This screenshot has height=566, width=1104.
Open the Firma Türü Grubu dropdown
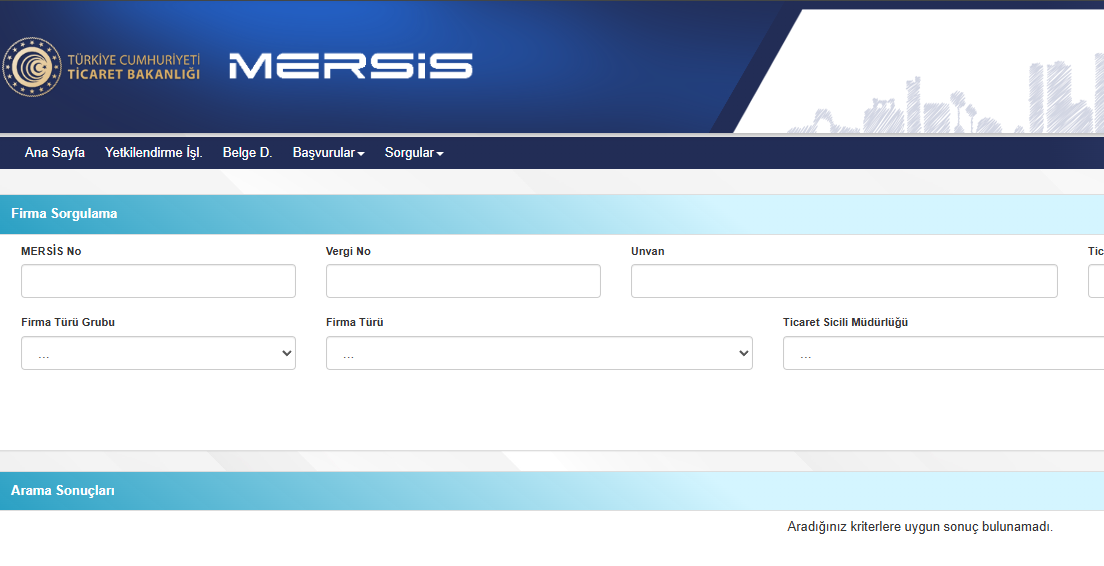(158, 353)
